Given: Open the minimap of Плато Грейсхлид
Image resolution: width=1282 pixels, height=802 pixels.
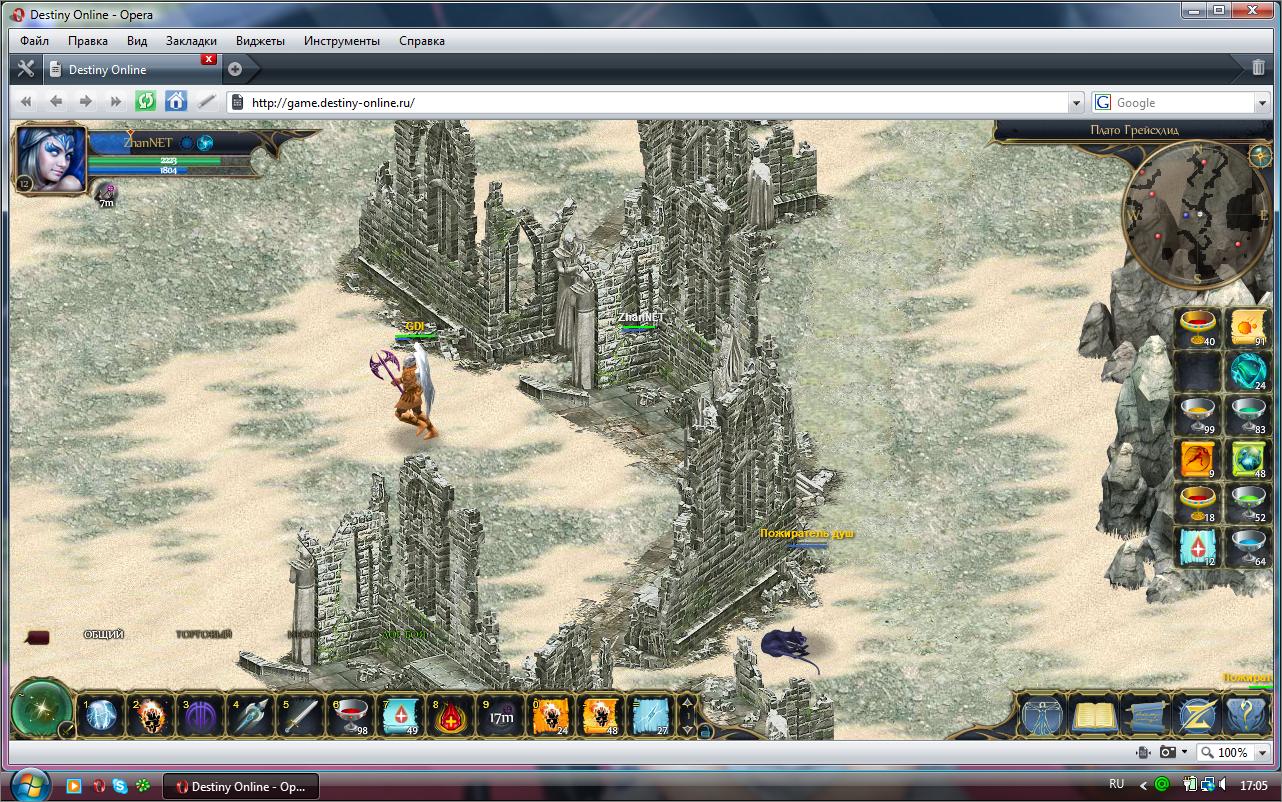Looking at the screenshot, I should tap(1197, 215).
